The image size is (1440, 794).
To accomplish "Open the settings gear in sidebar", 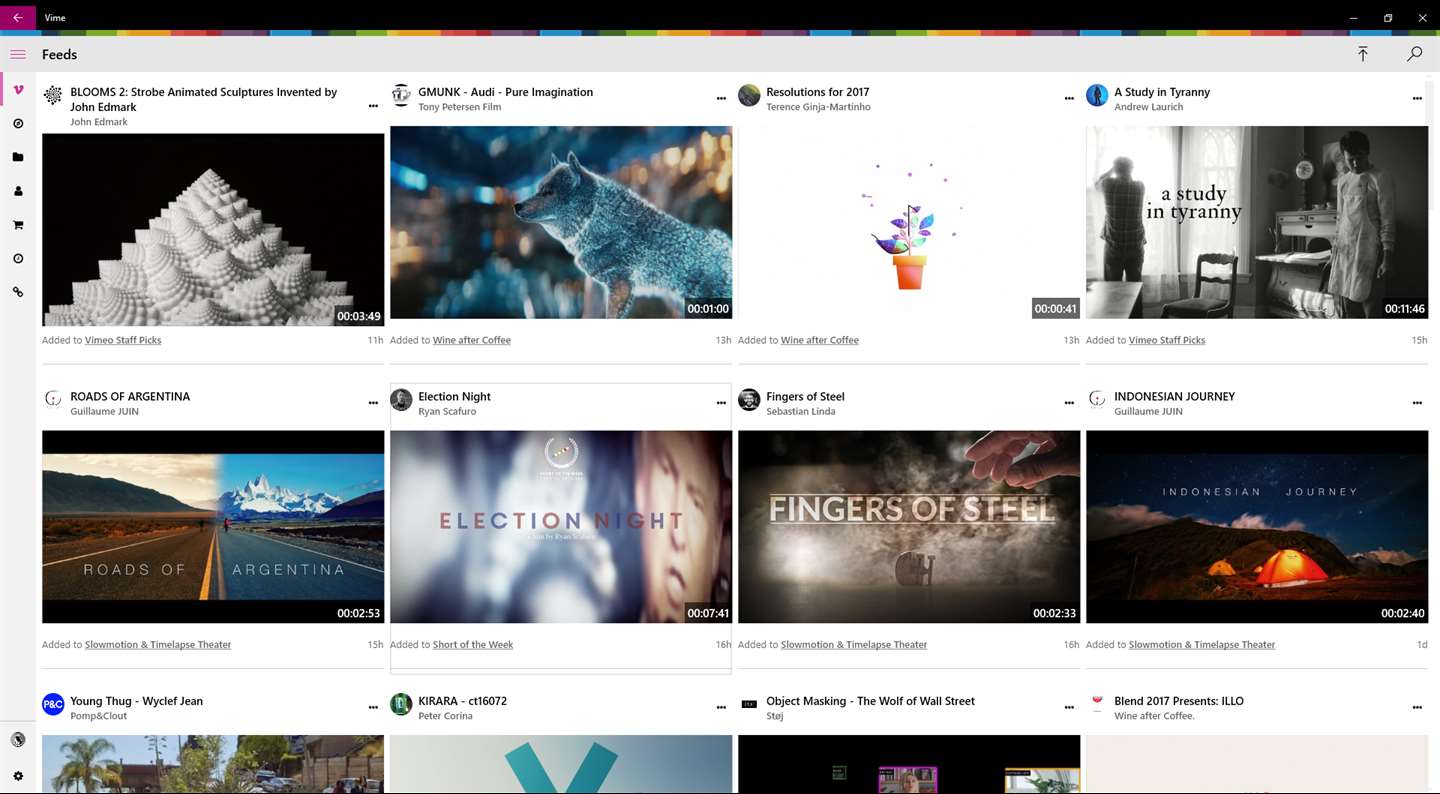I will [18, 776].
